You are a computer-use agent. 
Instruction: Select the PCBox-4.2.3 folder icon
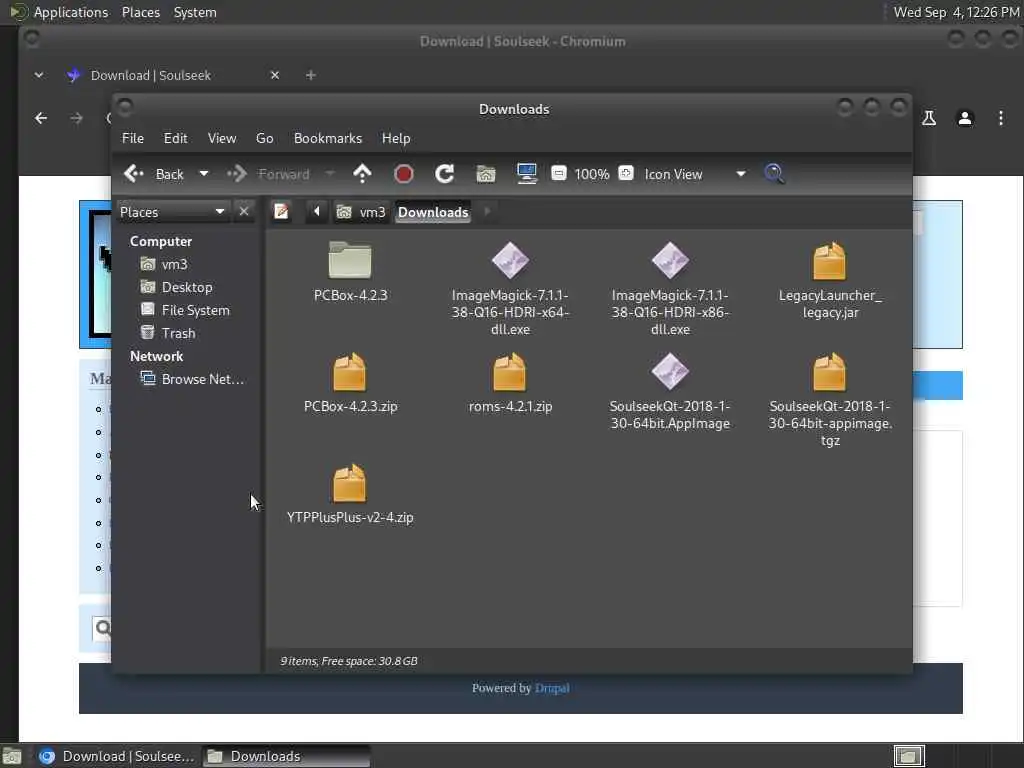click(350, 261)
